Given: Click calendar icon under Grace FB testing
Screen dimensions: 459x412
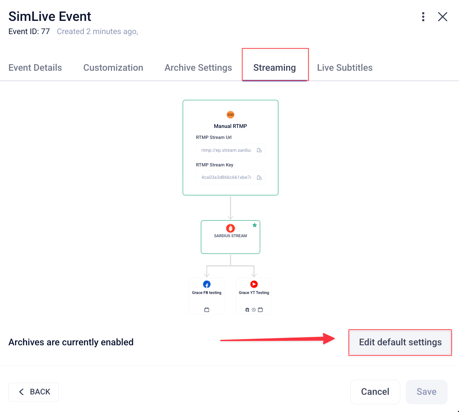Looking at the screenshot, I should point(207,310).
